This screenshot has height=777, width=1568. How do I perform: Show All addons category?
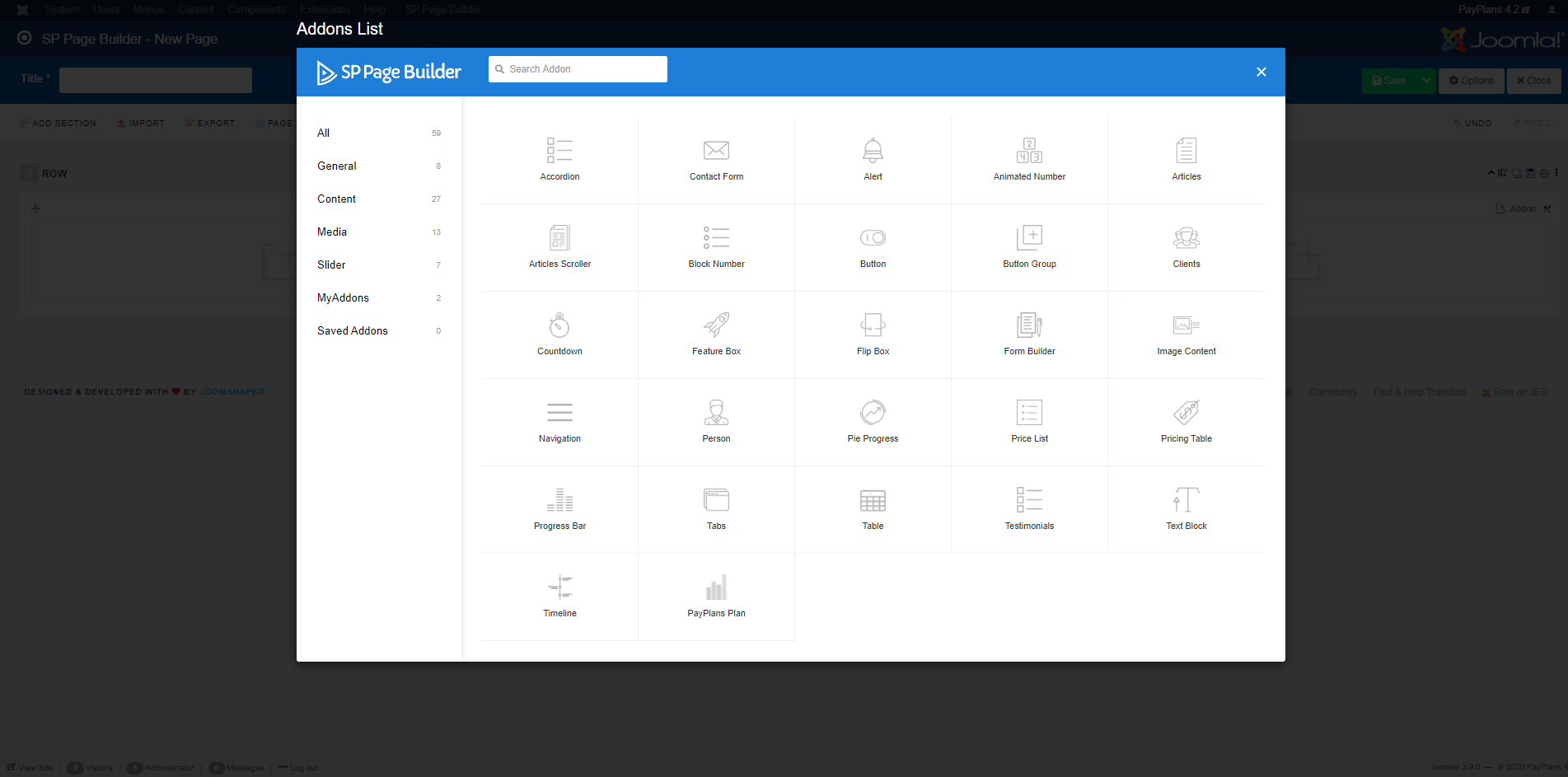pyautogui.click(x=379, y=133)
